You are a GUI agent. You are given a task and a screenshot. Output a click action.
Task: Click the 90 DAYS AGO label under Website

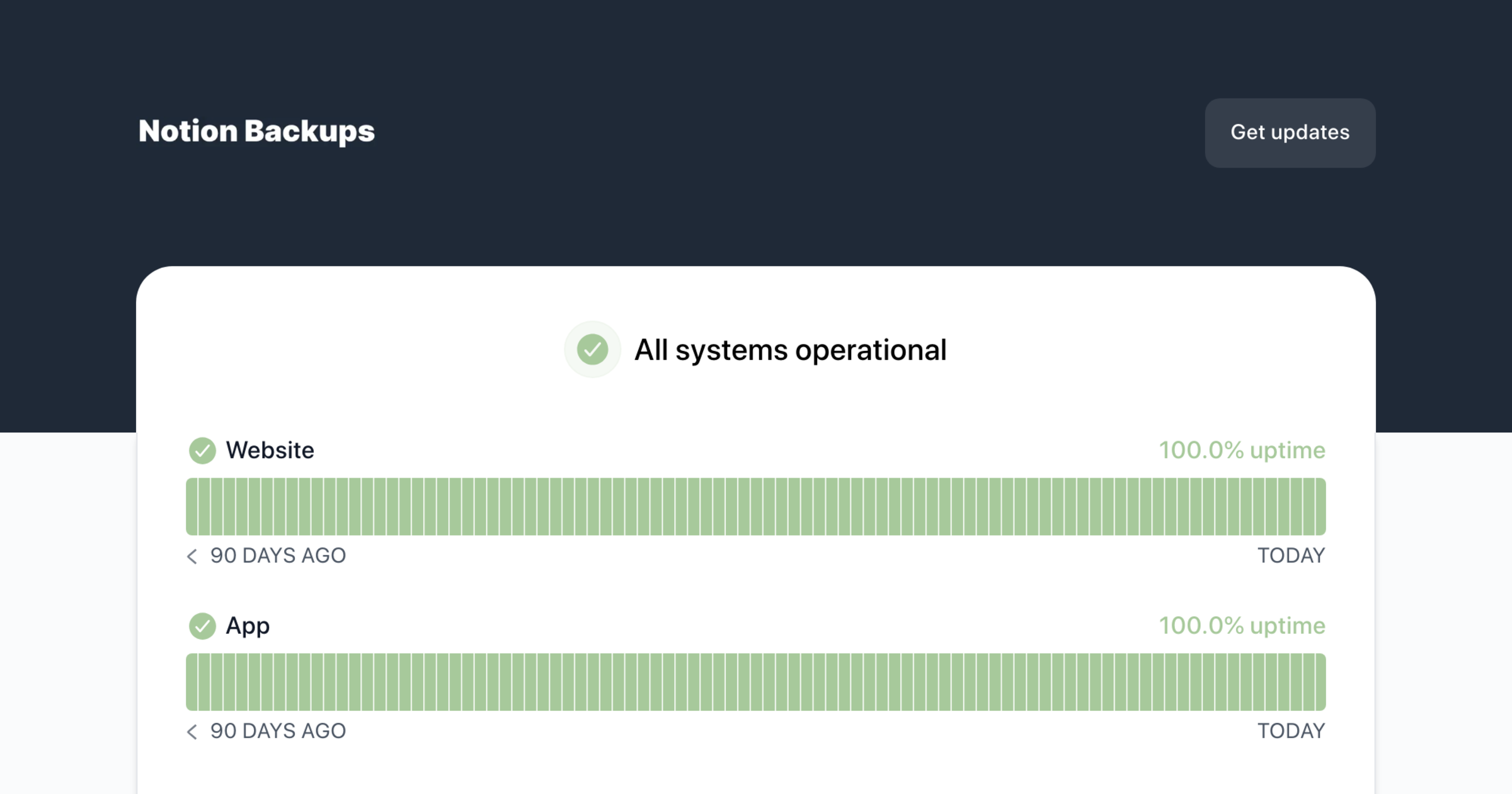[x=278, y=556]
